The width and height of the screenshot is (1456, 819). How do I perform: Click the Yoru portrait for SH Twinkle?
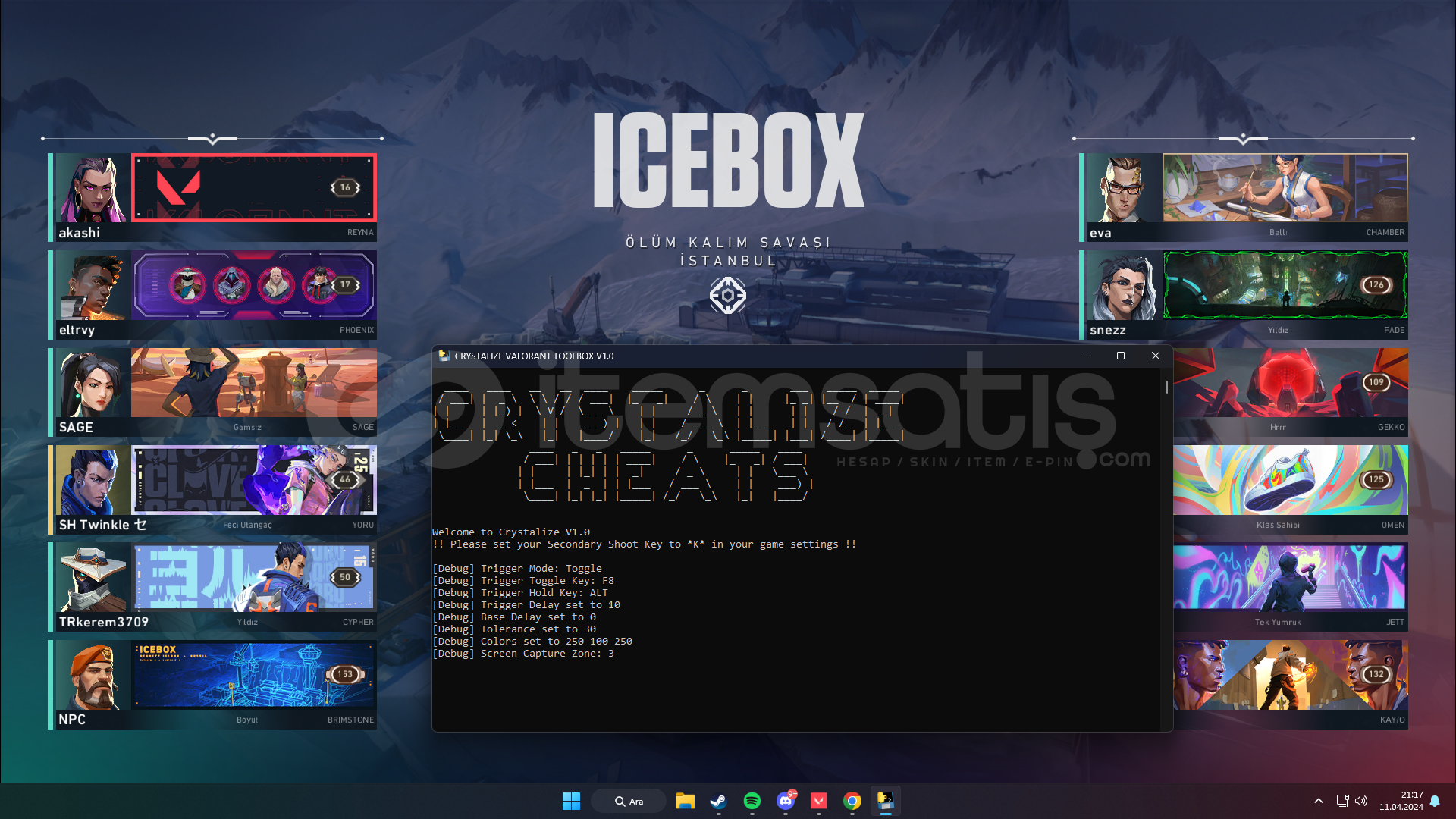(x=93, y=481)
